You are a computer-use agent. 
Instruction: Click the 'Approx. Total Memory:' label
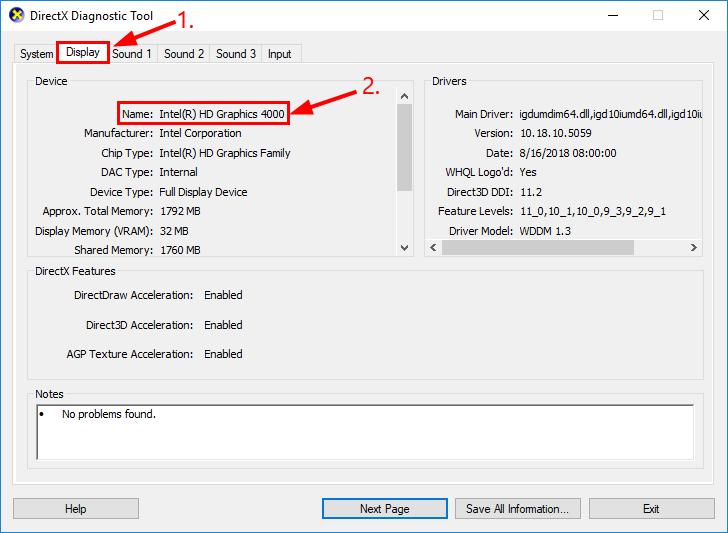click(98, 211)
